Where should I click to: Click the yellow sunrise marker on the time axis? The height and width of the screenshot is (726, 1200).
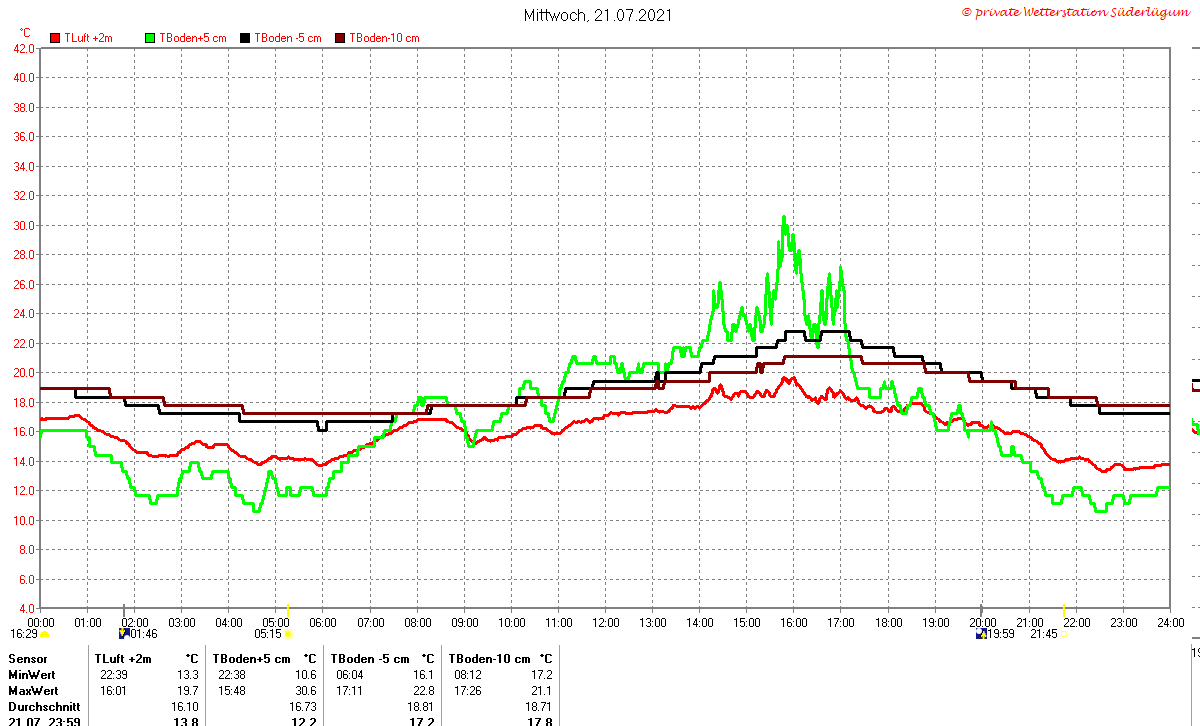coord(288,610)
